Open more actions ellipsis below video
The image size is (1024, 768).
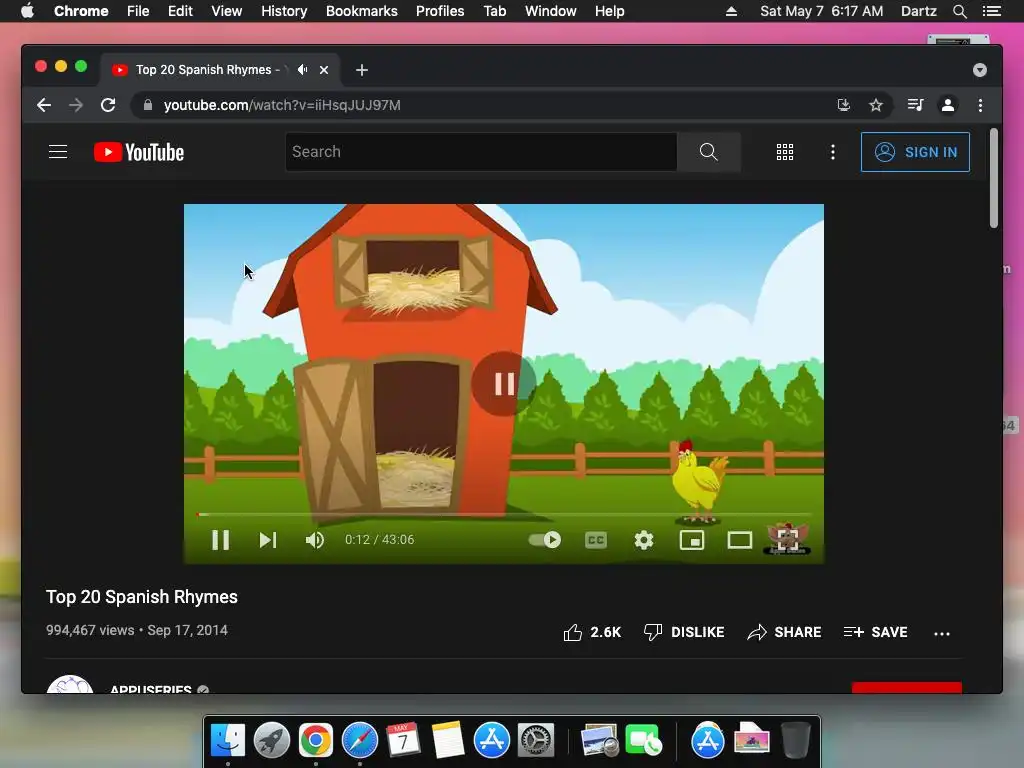942,633
